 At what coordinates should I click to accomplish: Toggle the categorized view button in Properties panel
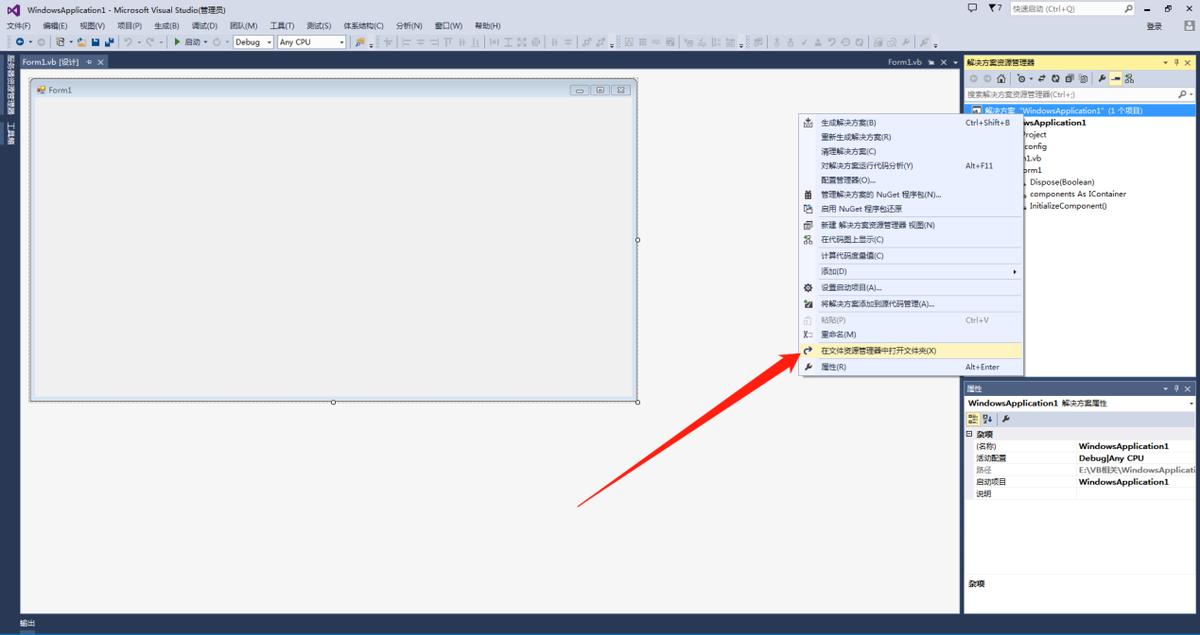[x=972, y=419]
